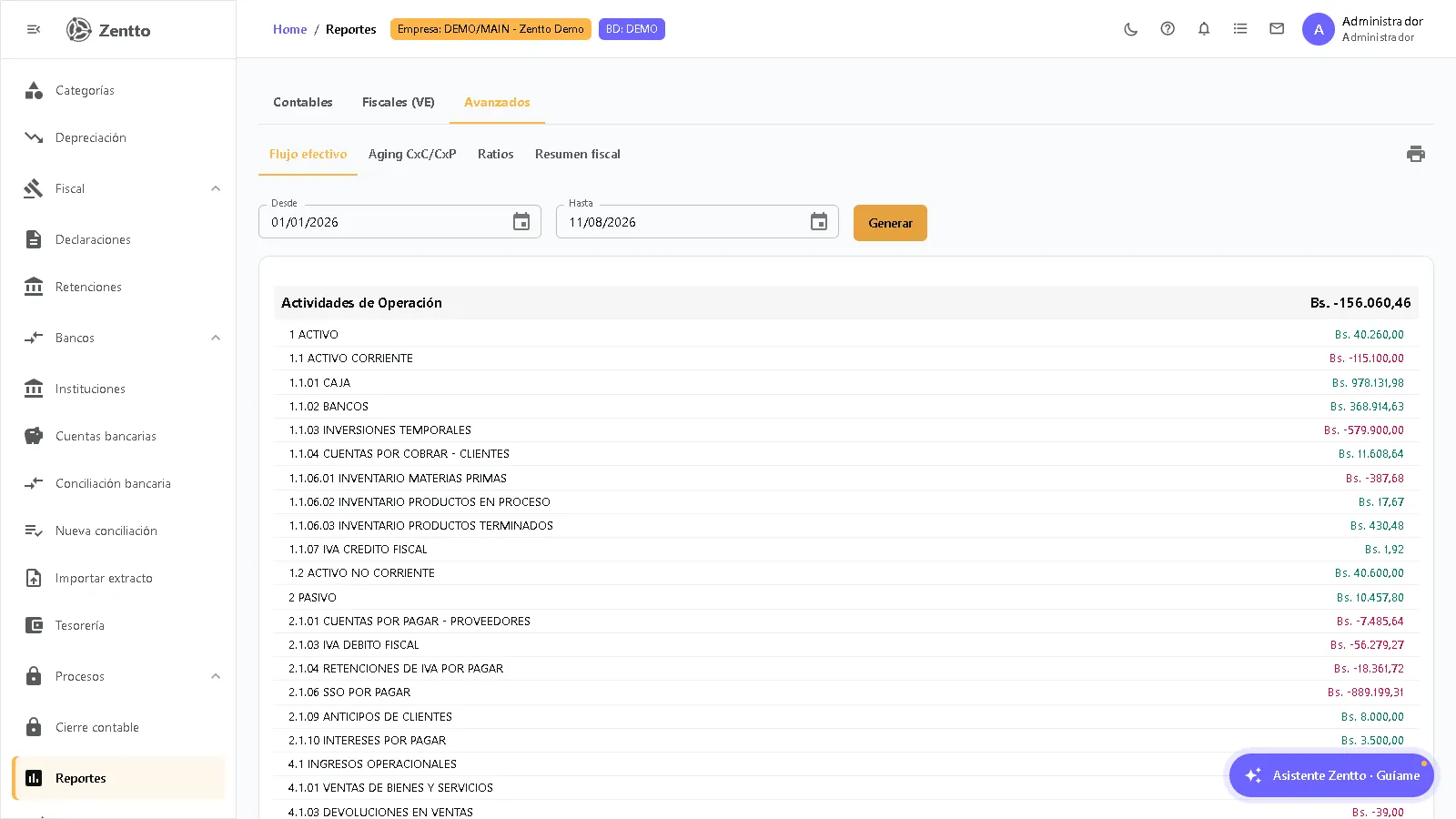This screenshot has height=819, width=1456.
Task: Click row 1.1.07 IVA CREDITO FISCAL
Action: (x=846, y=550)
